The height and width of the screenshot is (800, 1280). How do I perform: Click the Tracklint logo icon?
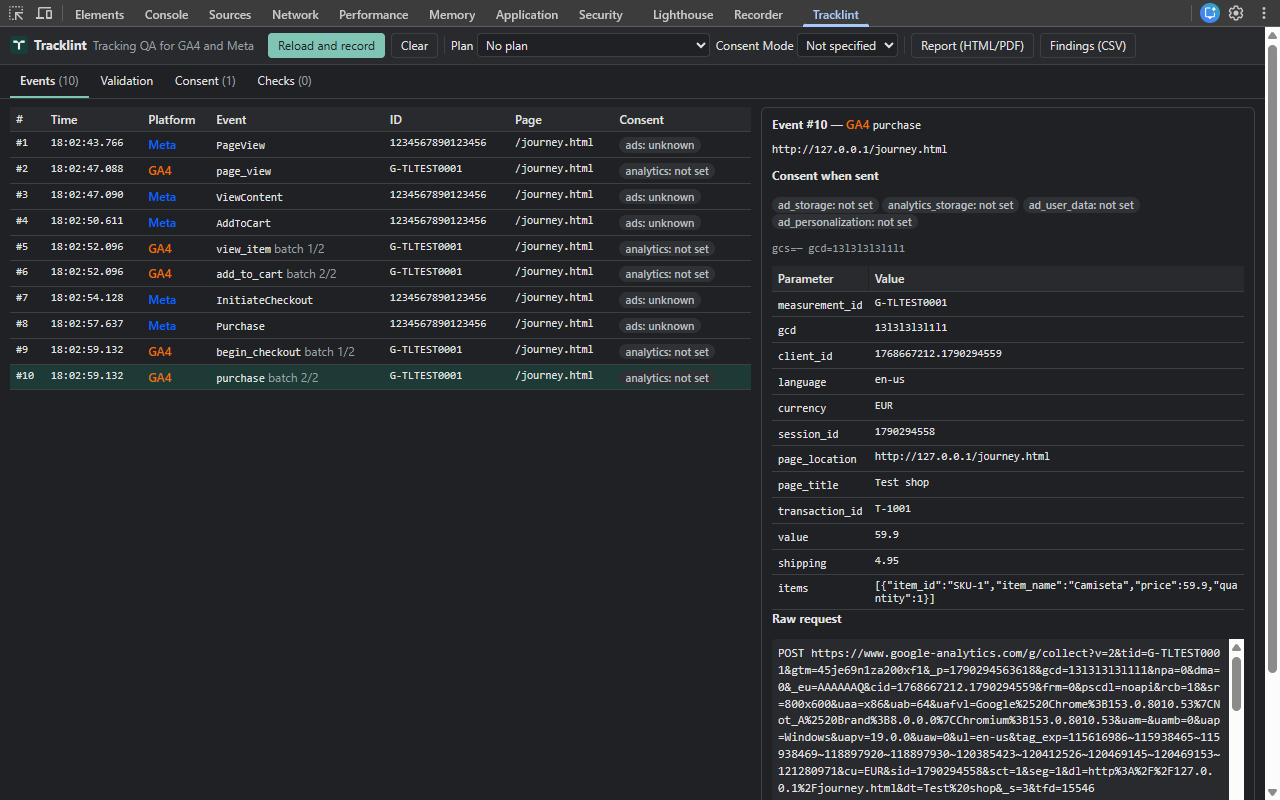point(19,46)
